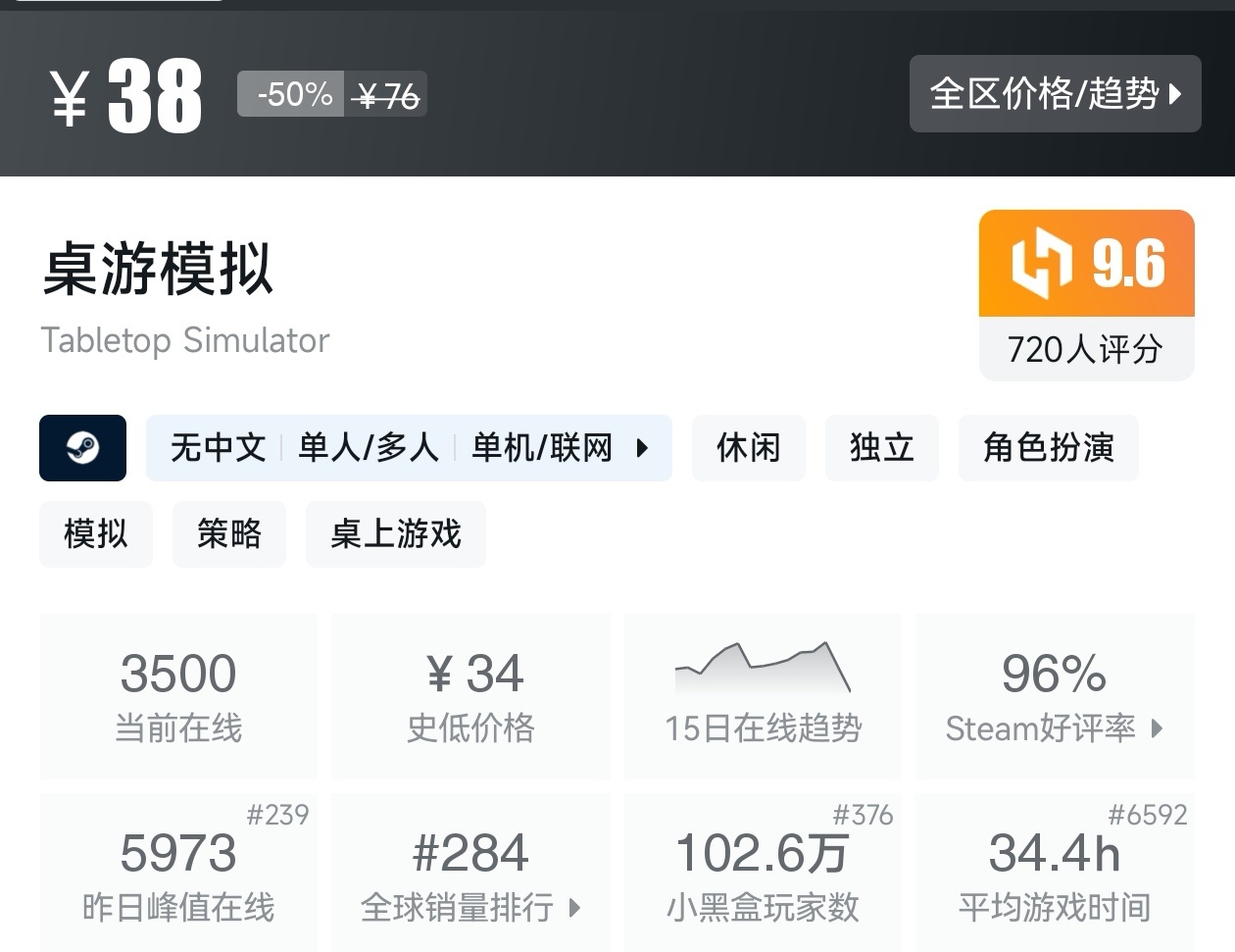Open the Steam好评率 details arrow
This screenshot has width=1235, height=952.
1157,728
